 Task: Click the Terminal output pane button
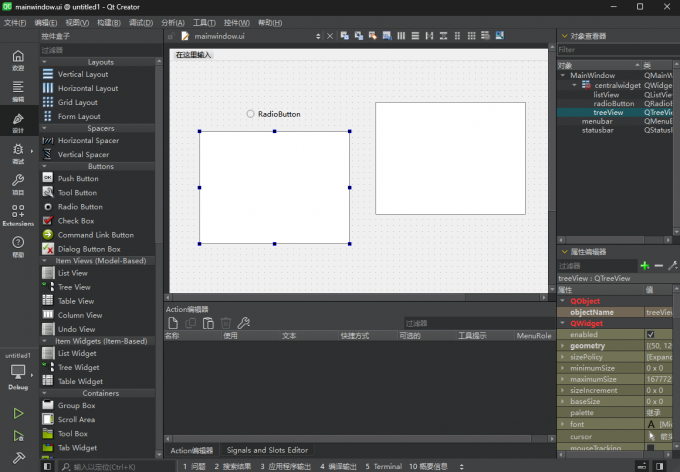(384, 466)
